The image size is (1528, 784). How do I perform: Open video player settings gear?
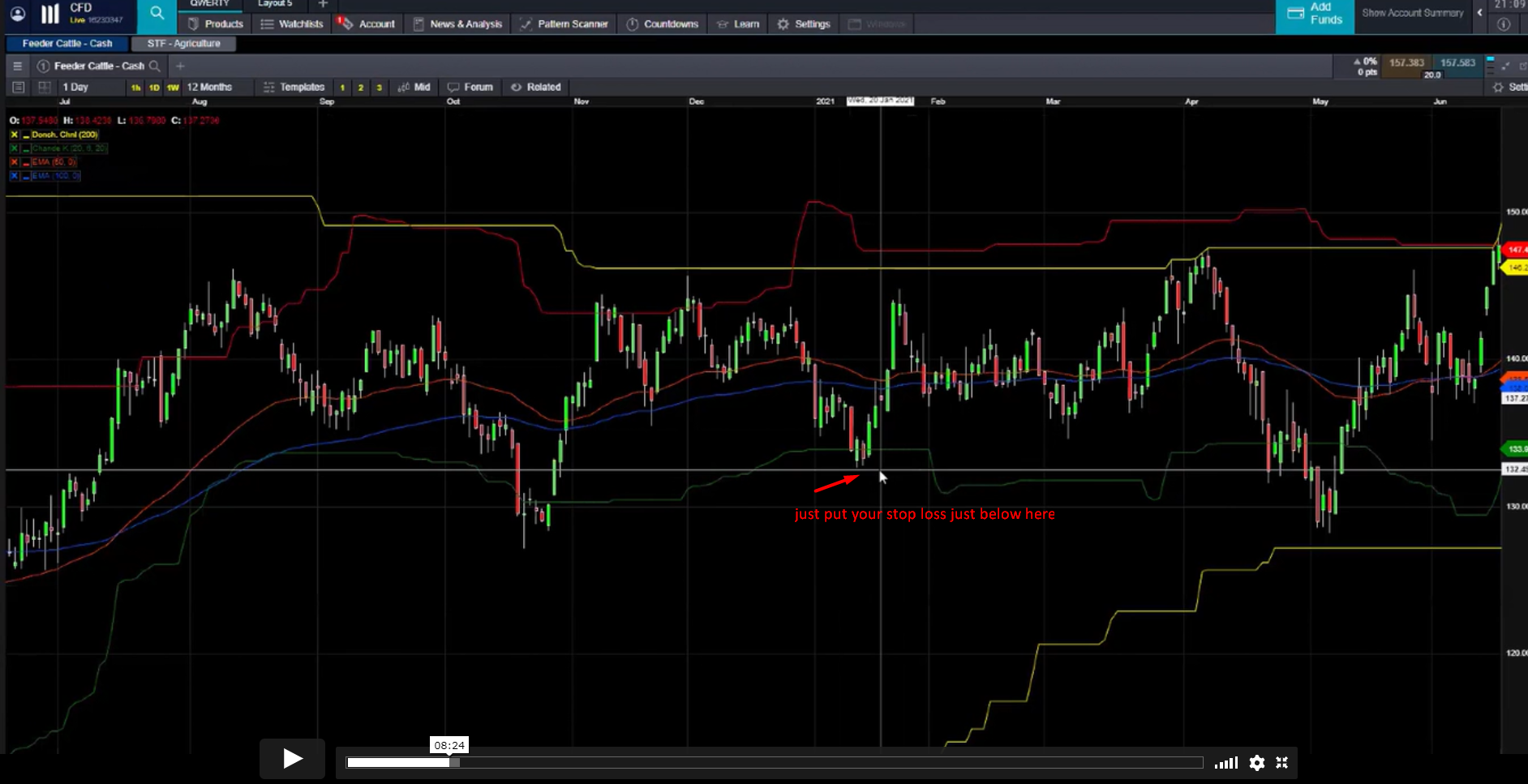pos(1257,763)
